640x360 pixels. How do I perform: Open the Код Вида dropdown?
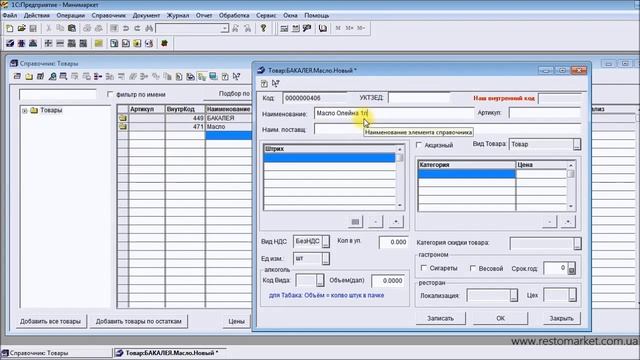[320, 280]
